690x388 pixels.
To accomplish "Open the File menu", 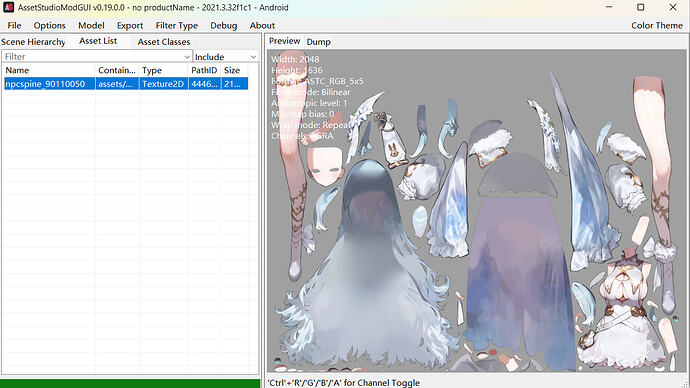I will click(x=14, y=26).
